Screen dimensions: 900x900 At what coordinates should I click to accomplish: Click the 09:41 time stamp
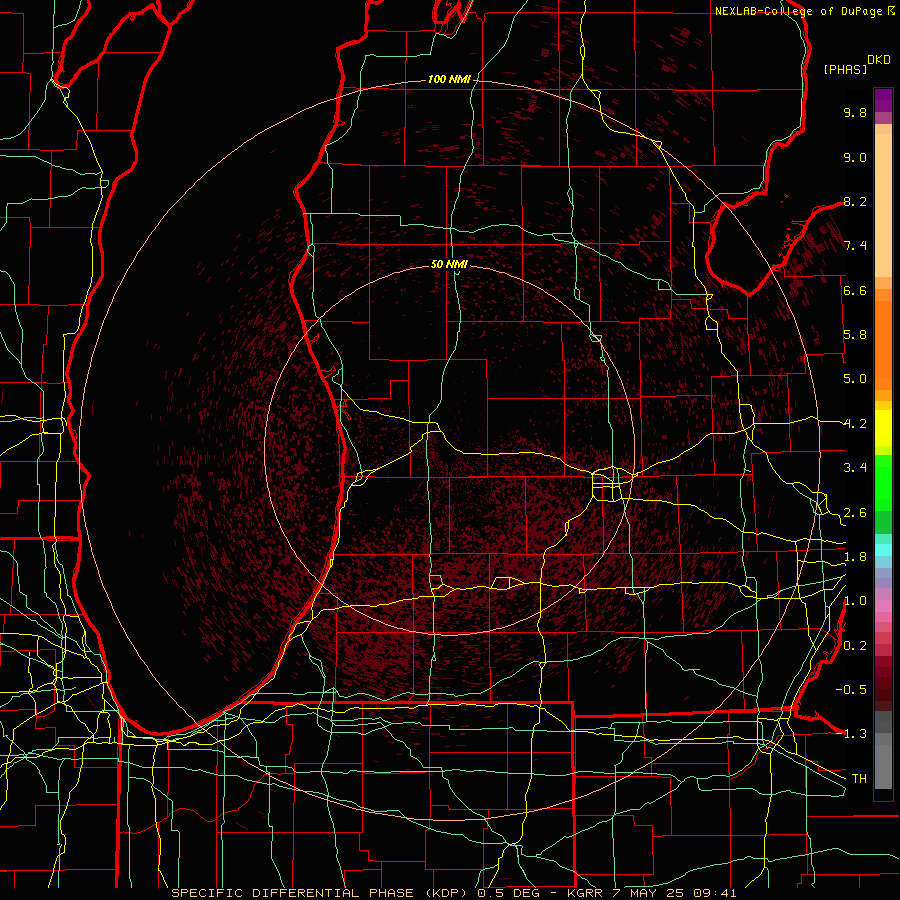714,893
